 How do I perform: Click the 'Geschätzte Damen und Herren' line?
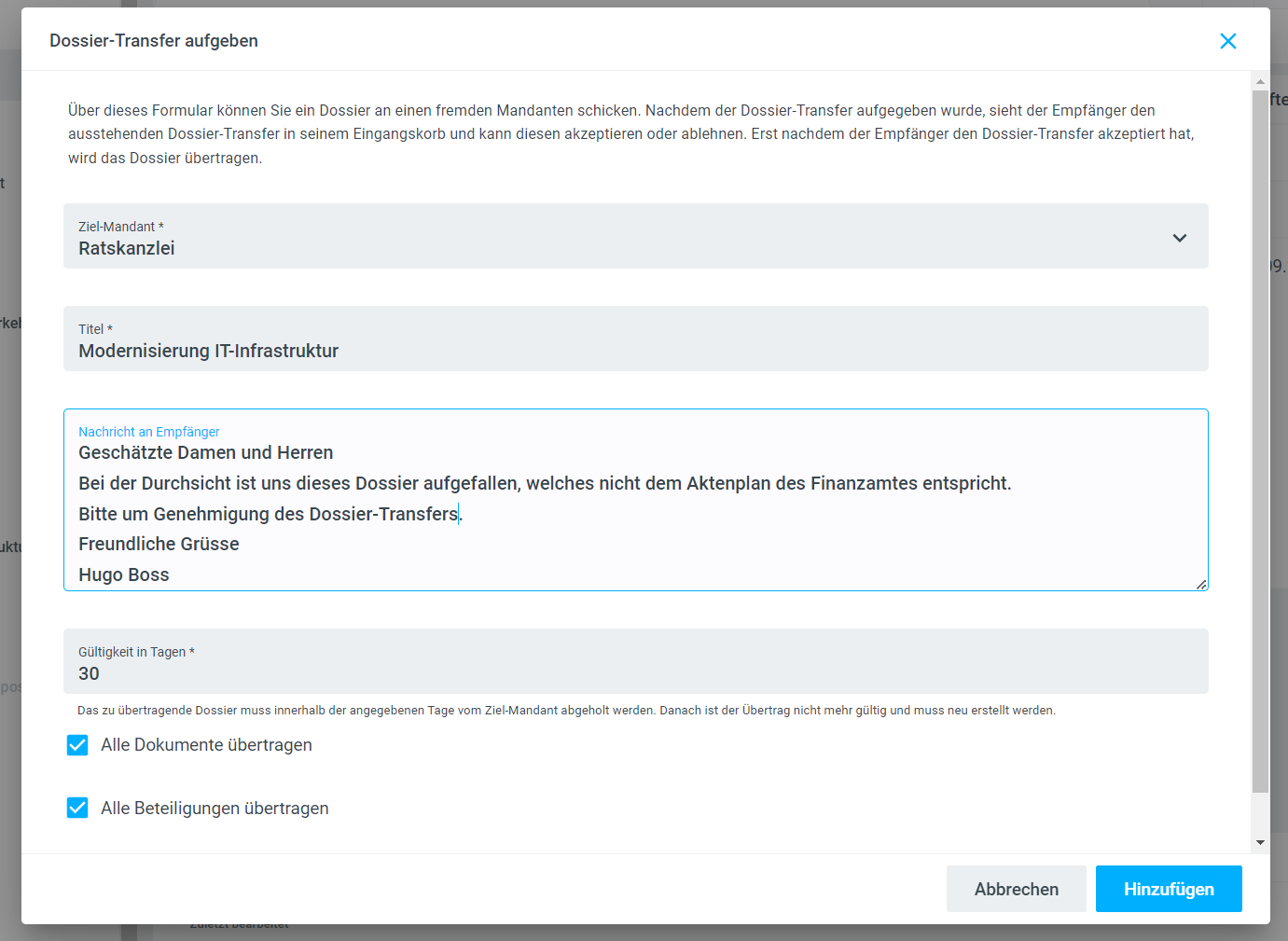pyautogui.click(x=205, y=452)
